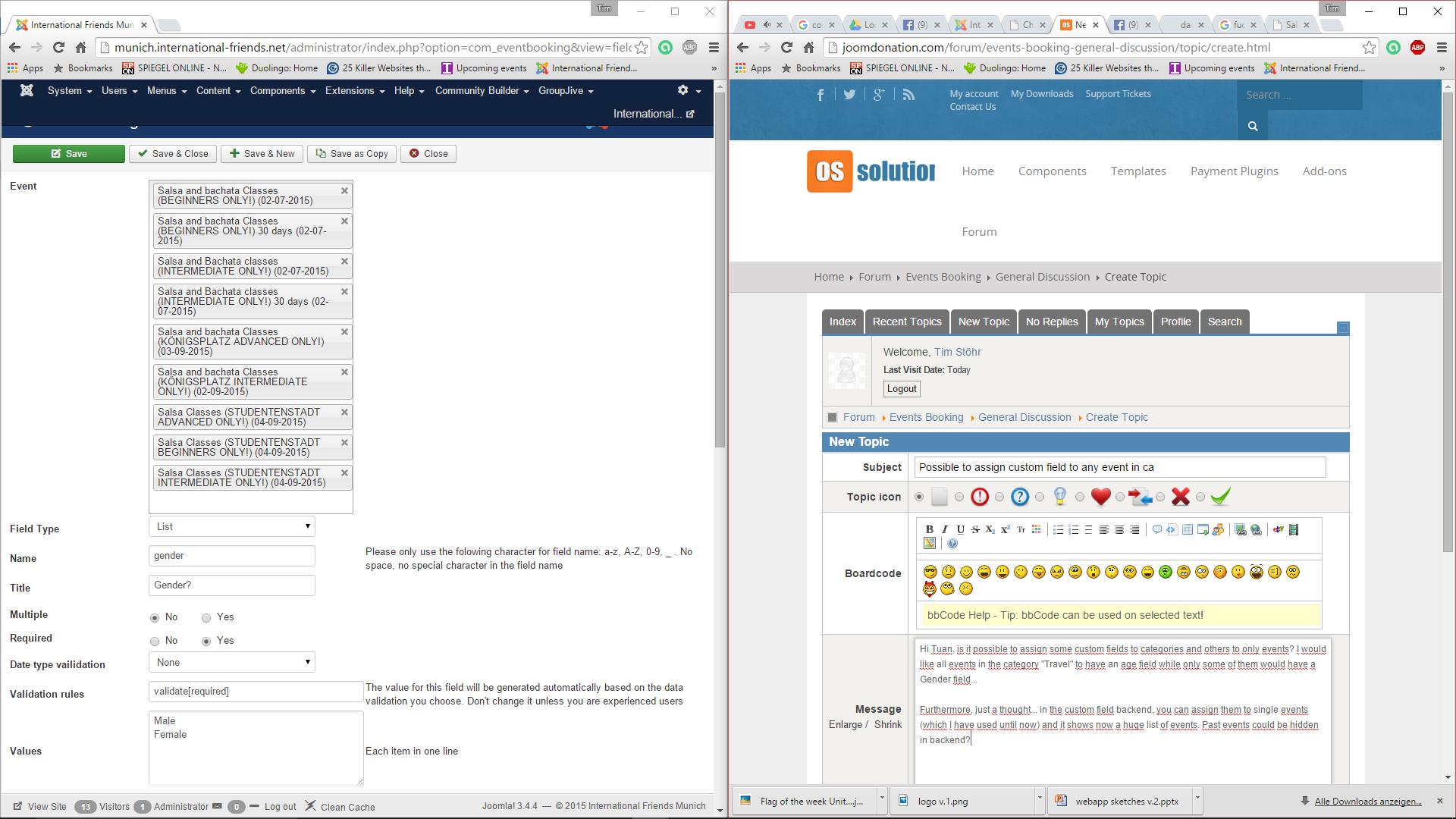Set Required to No
The image size is (1456, 819).
155,642
